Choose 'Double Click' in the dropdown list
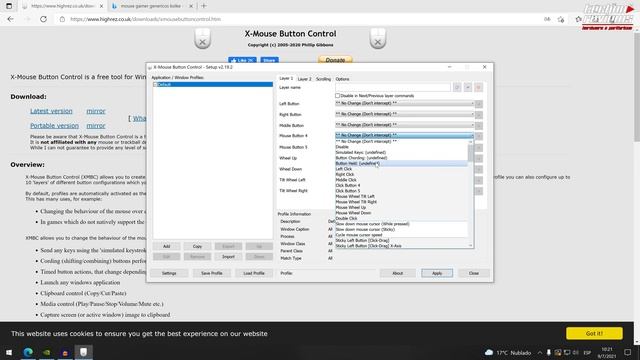 click(x=401, y=218)
